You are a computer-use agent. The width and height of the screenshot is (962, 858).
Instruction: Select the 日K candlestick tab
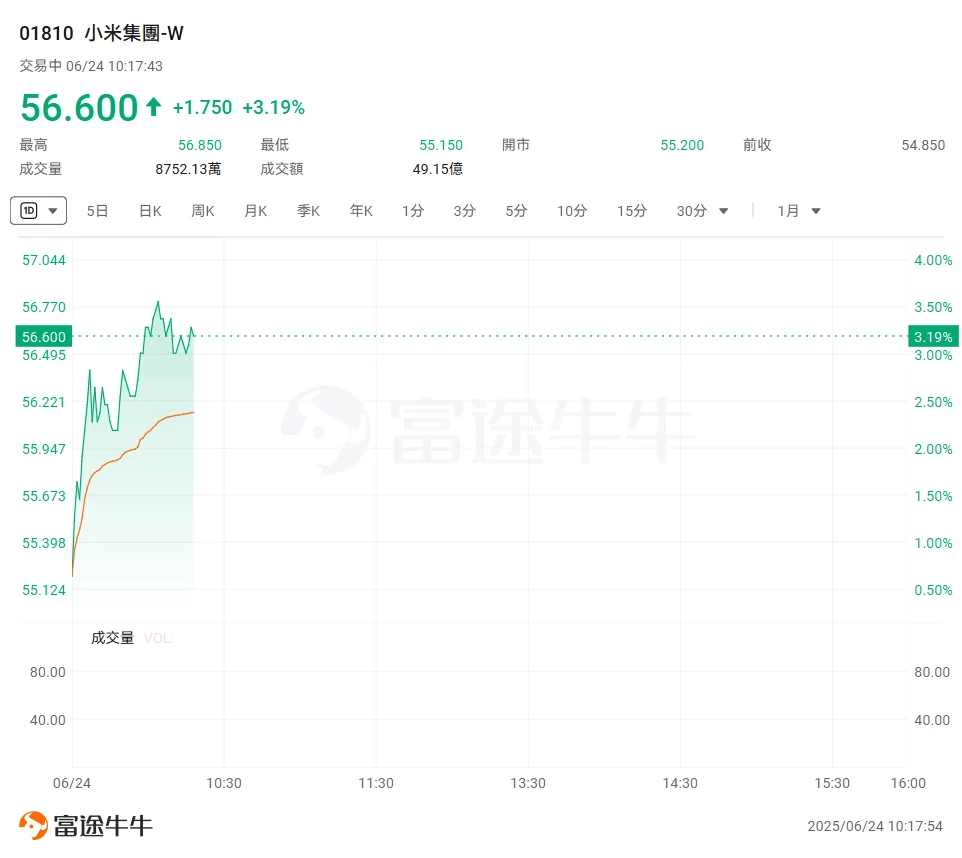coord(150,211)
